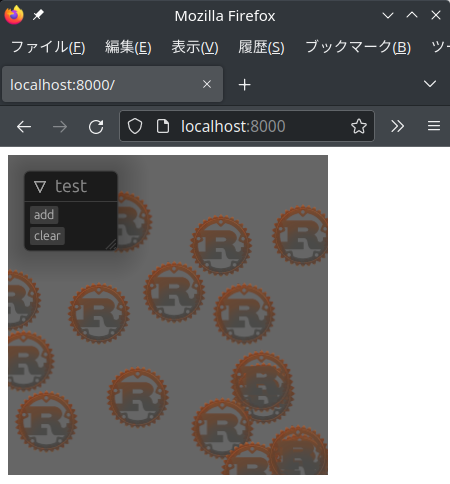The image size is (450, 484).
Task: Minimize the Firefox window
Action: (388, 15)
